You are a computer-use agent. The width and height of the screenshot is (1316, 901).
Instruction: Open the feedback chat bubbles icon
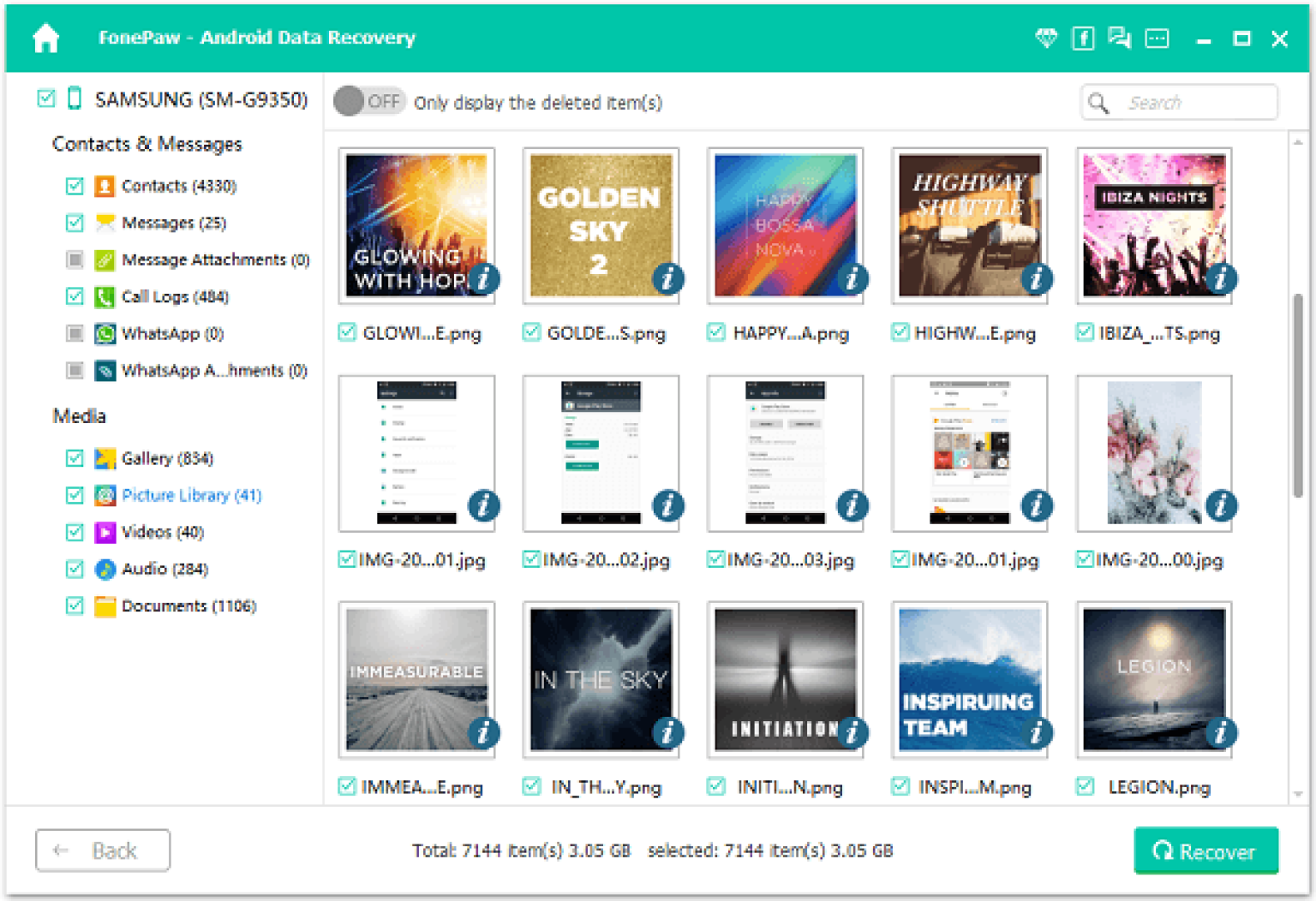pyautogui.click(x=1119, y=39)
